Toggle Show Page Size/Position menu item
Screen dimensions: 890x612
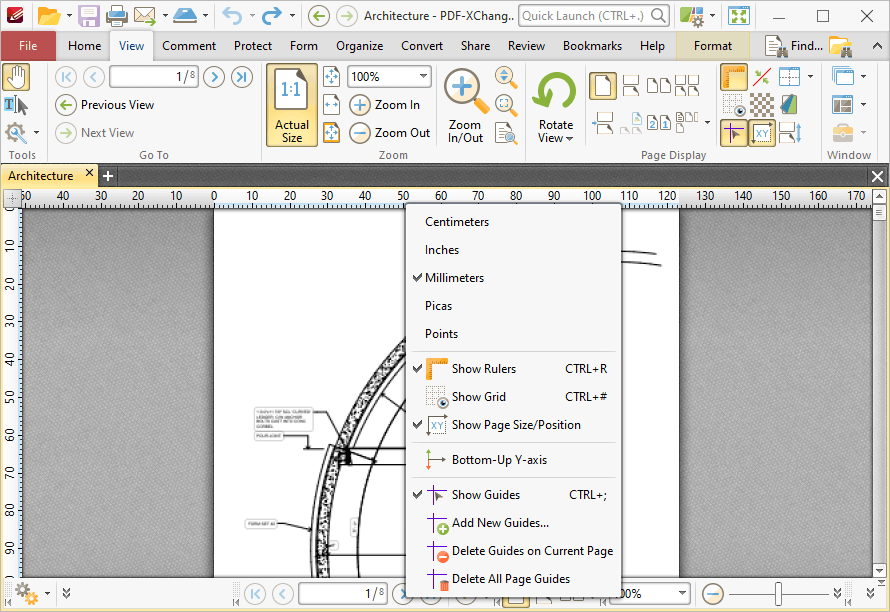[514, 425]
